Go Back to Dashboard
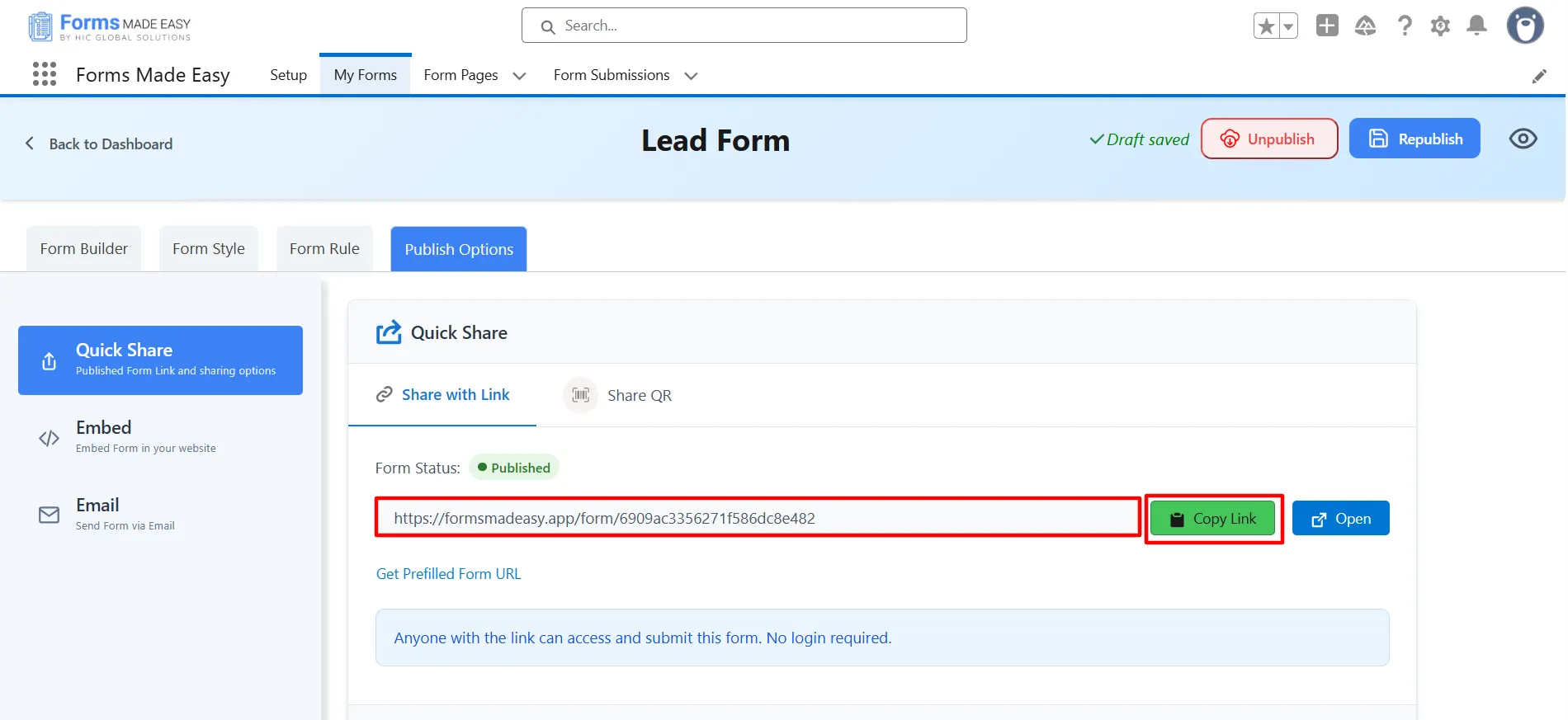Viewport: 1568px width, 720px height. click(99, 144)
